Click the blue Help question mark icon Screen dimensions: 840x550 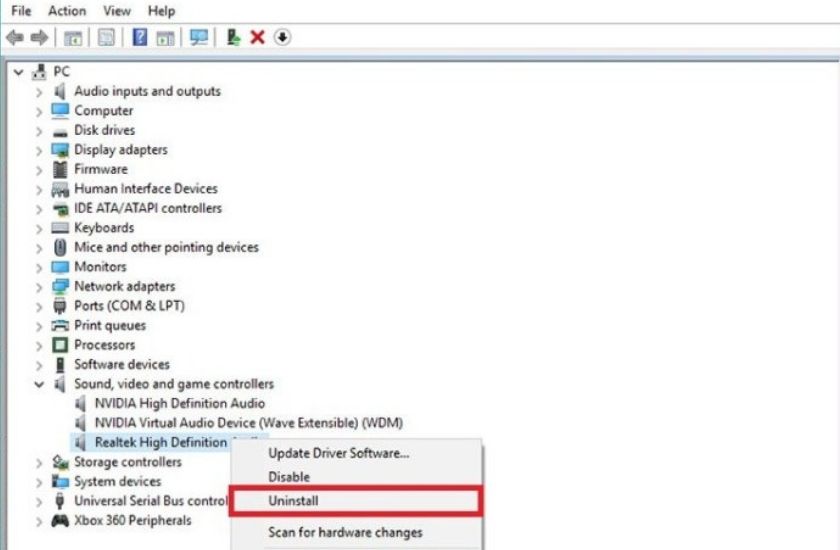pos(140,37)
